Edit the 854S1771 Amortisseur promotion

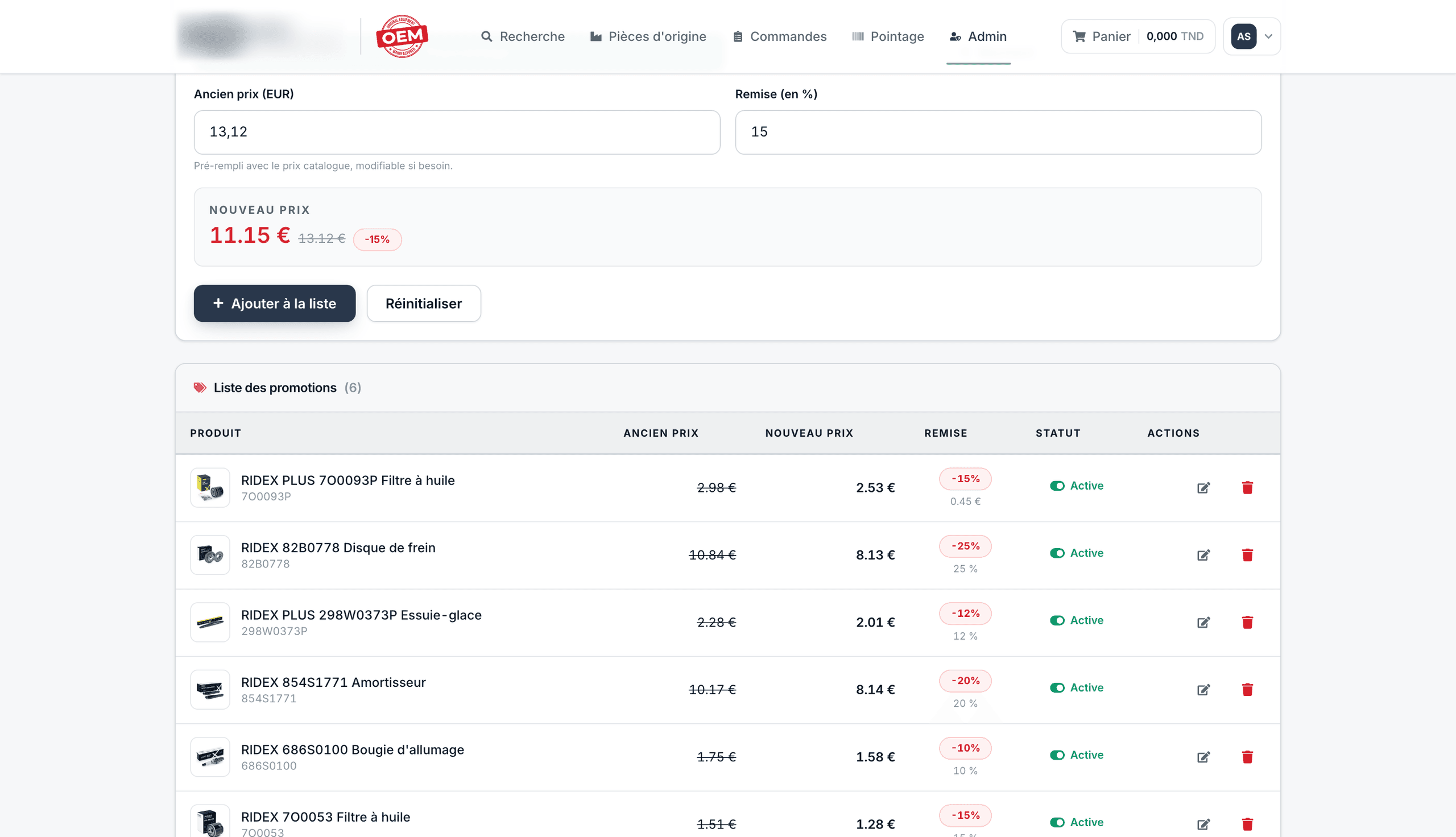coord(1203,689)
